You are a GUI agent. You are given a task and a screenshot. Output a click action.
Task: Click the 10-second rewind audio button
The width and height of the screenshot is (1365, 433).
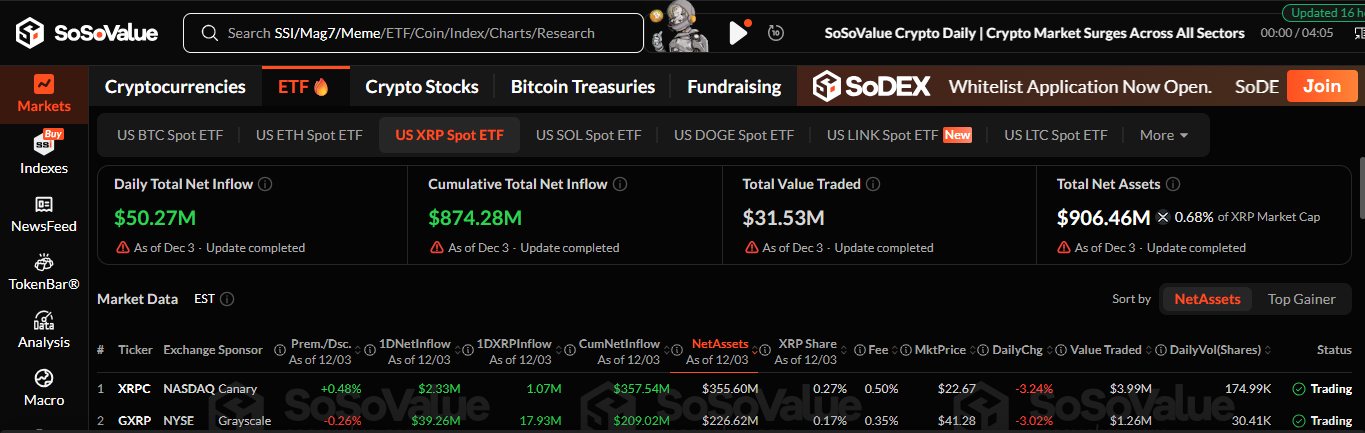[775, 33]
